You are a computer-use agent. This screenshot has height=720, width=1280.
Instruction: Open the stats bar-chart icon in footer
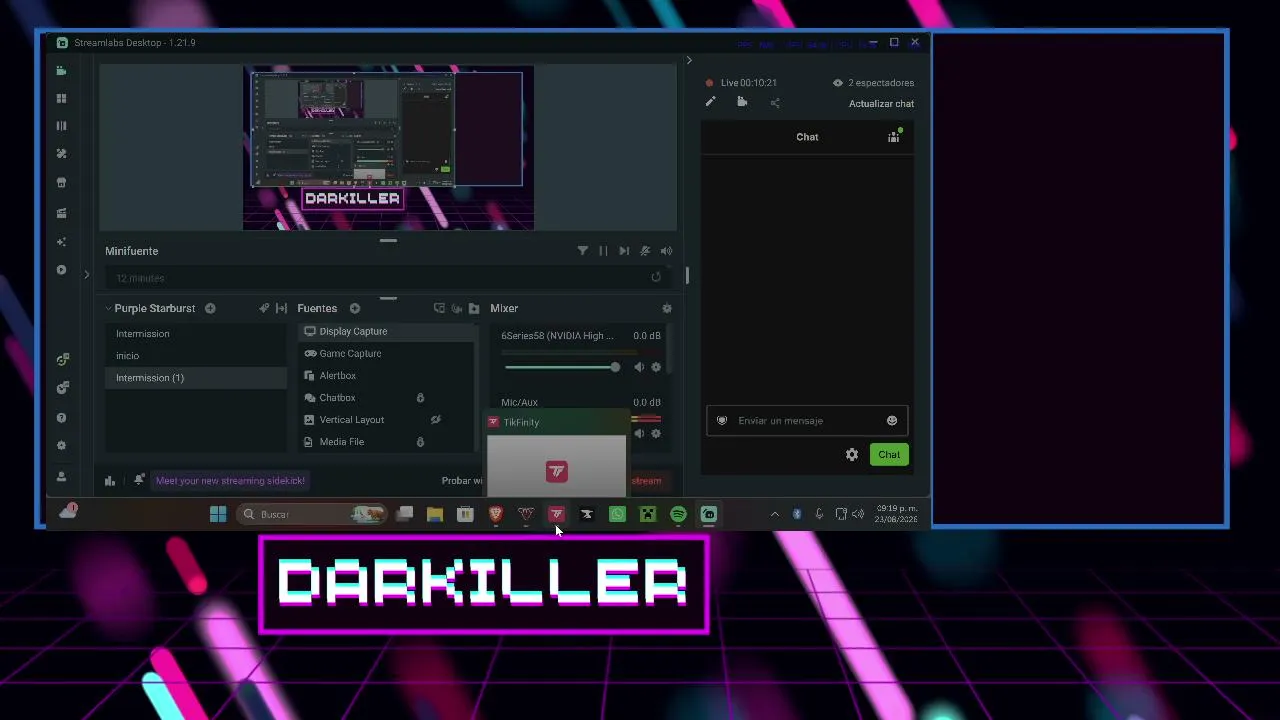110,481
